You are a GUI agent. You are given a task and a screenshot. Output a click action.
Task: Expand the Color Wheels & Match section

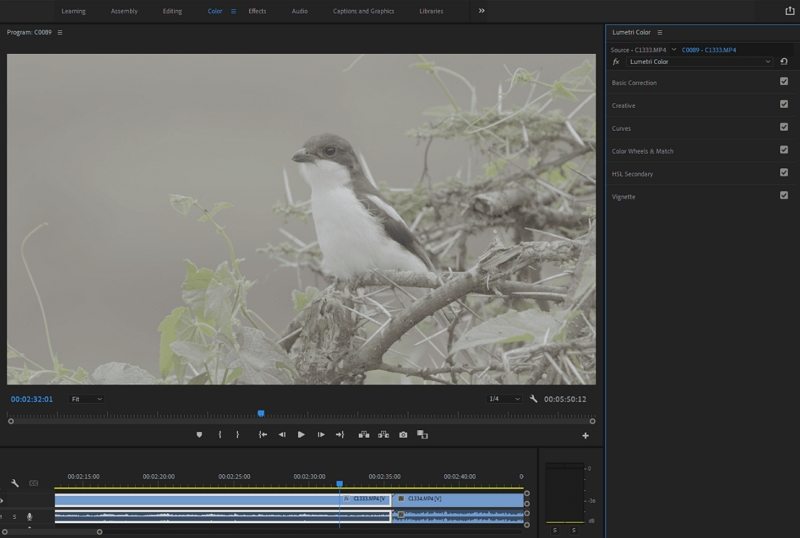coord(642,151)
